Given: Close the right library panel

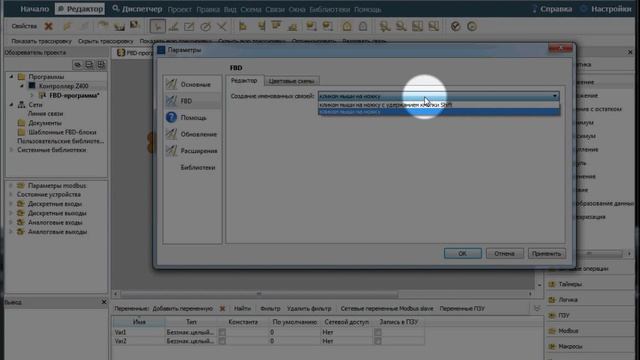Looking at the screenshot, I should point(630,52).
